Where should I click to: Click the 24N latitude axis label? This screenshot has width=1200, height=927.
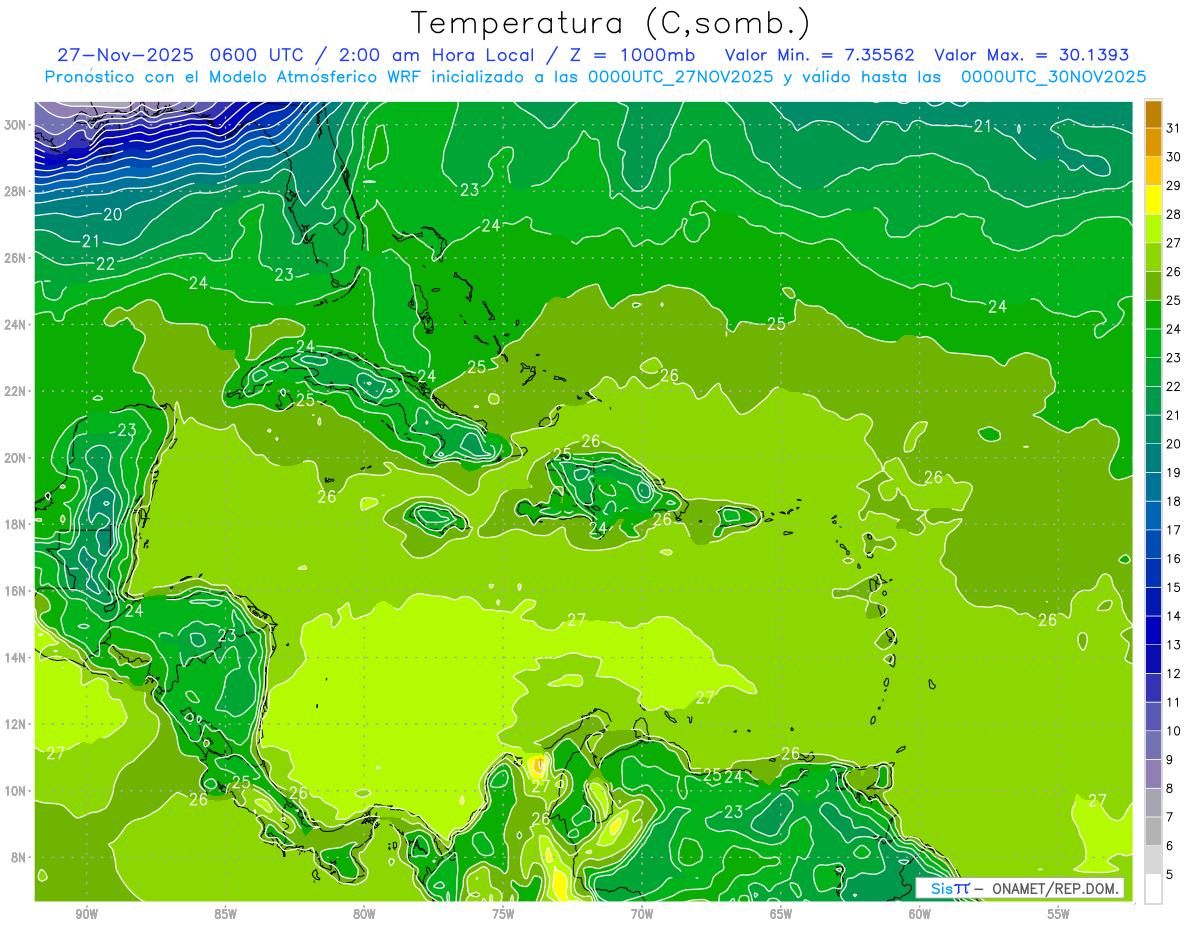click(x=17, y=325)
